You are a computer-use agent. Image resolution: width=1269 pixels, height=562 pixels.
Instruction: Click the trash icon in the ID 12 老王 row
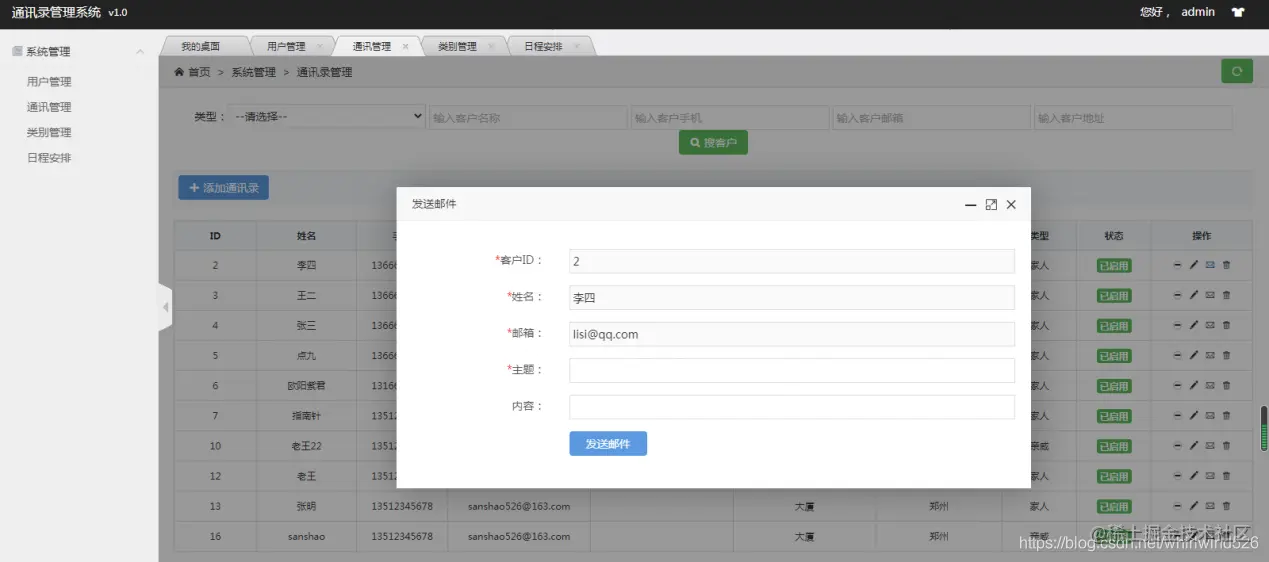1226,476
